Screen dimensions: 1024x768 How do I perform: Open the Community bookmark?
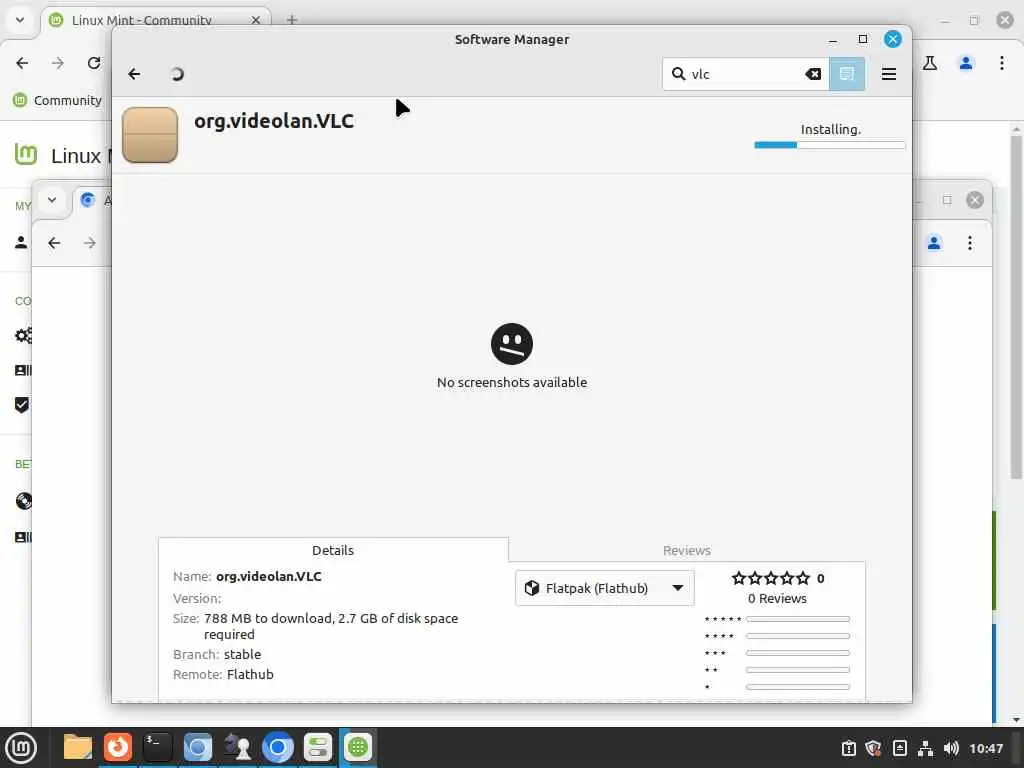(58, 100)
